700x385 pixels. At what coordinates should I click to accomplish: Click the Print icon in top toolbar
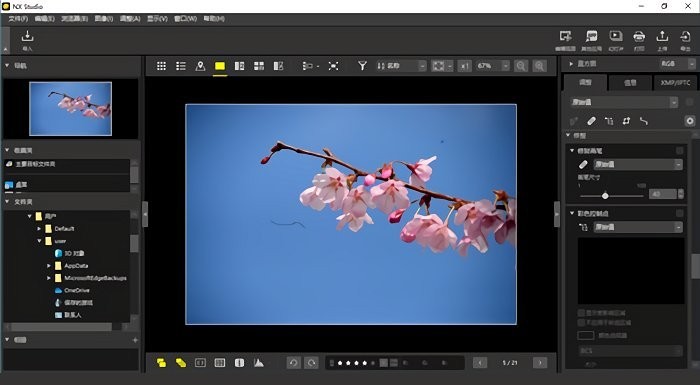click(x=639, y=36)
